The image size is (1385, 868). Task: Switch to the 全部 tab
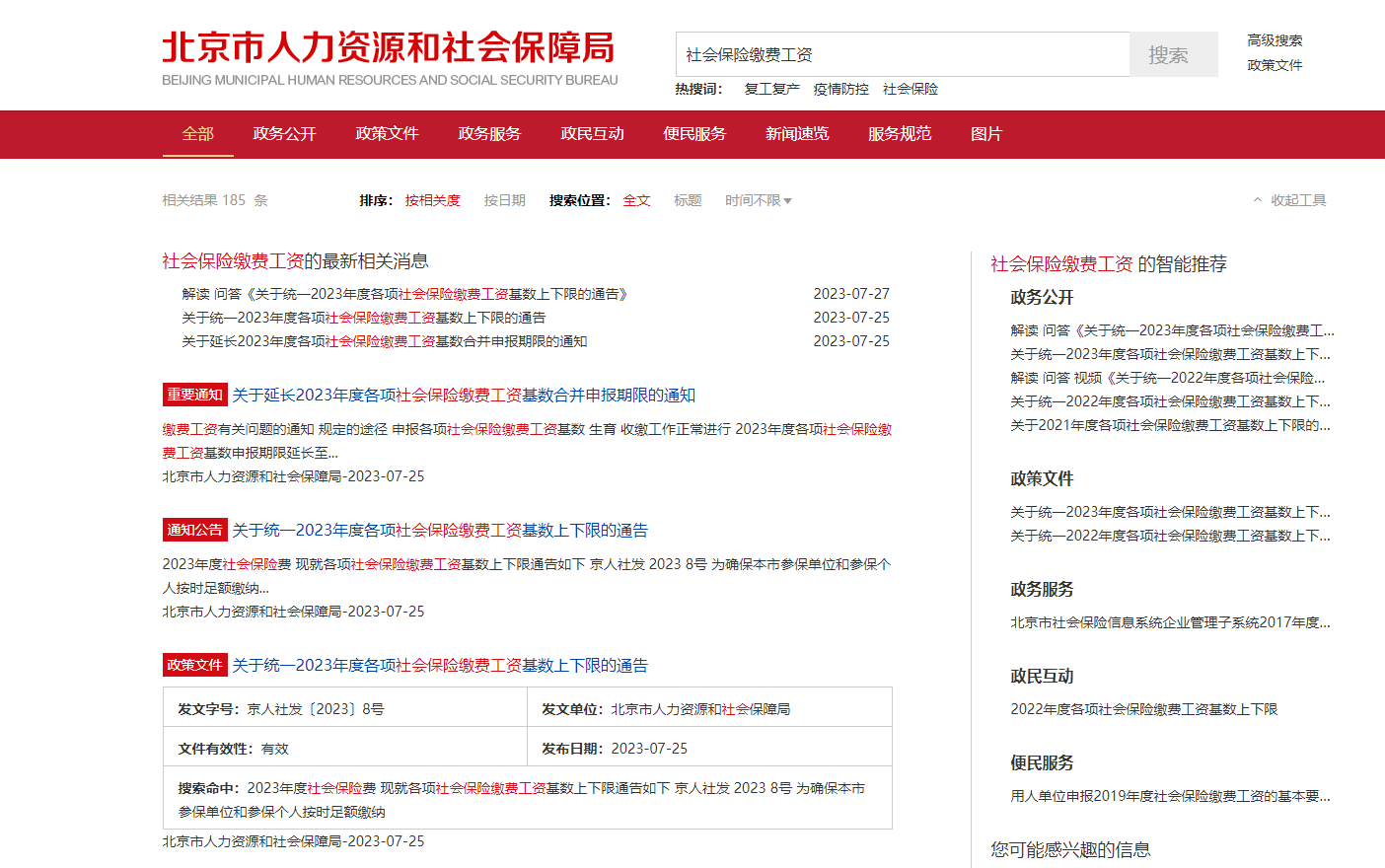click(197, 134)
